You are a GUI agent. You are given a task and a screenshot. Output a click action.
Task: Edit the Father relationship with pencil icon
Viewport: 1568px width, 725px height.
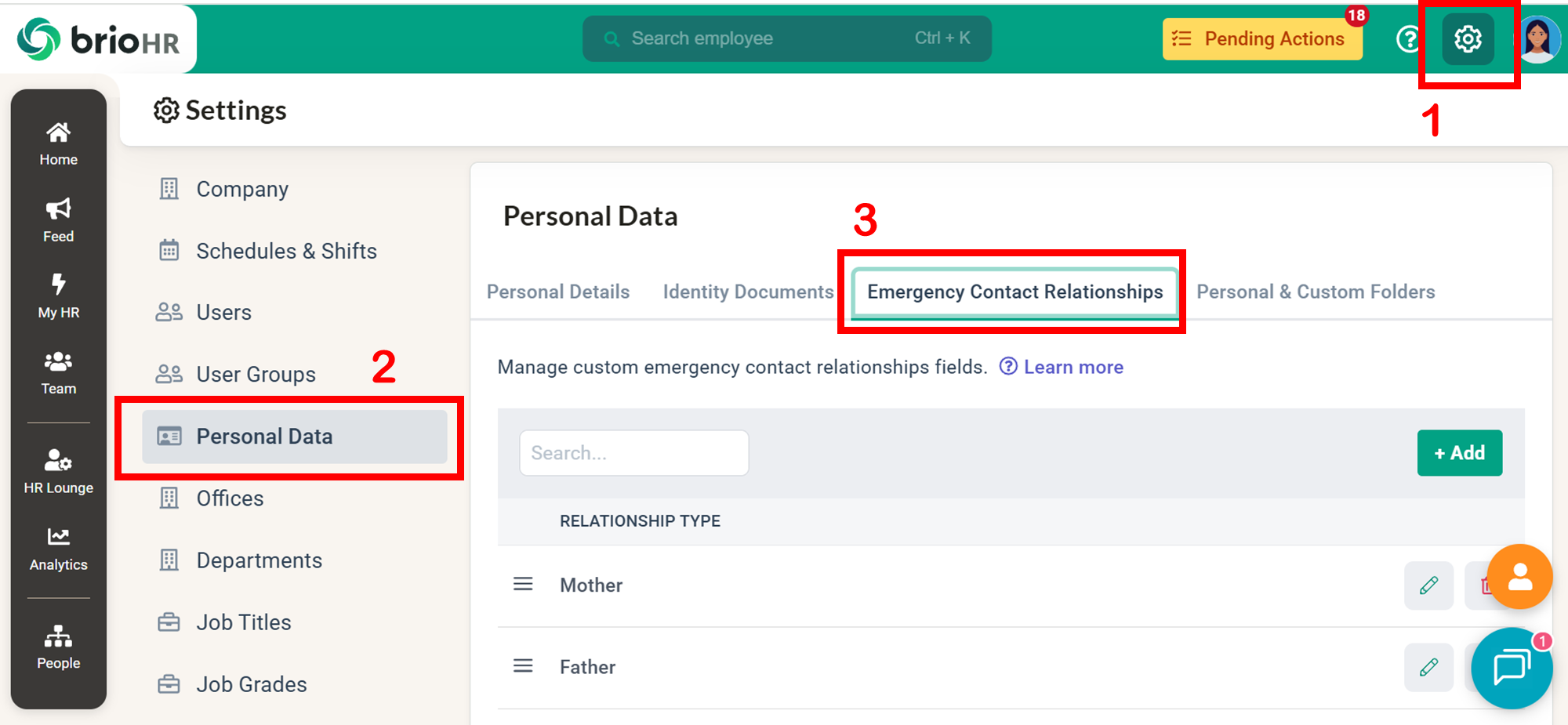pos(1428,667)
